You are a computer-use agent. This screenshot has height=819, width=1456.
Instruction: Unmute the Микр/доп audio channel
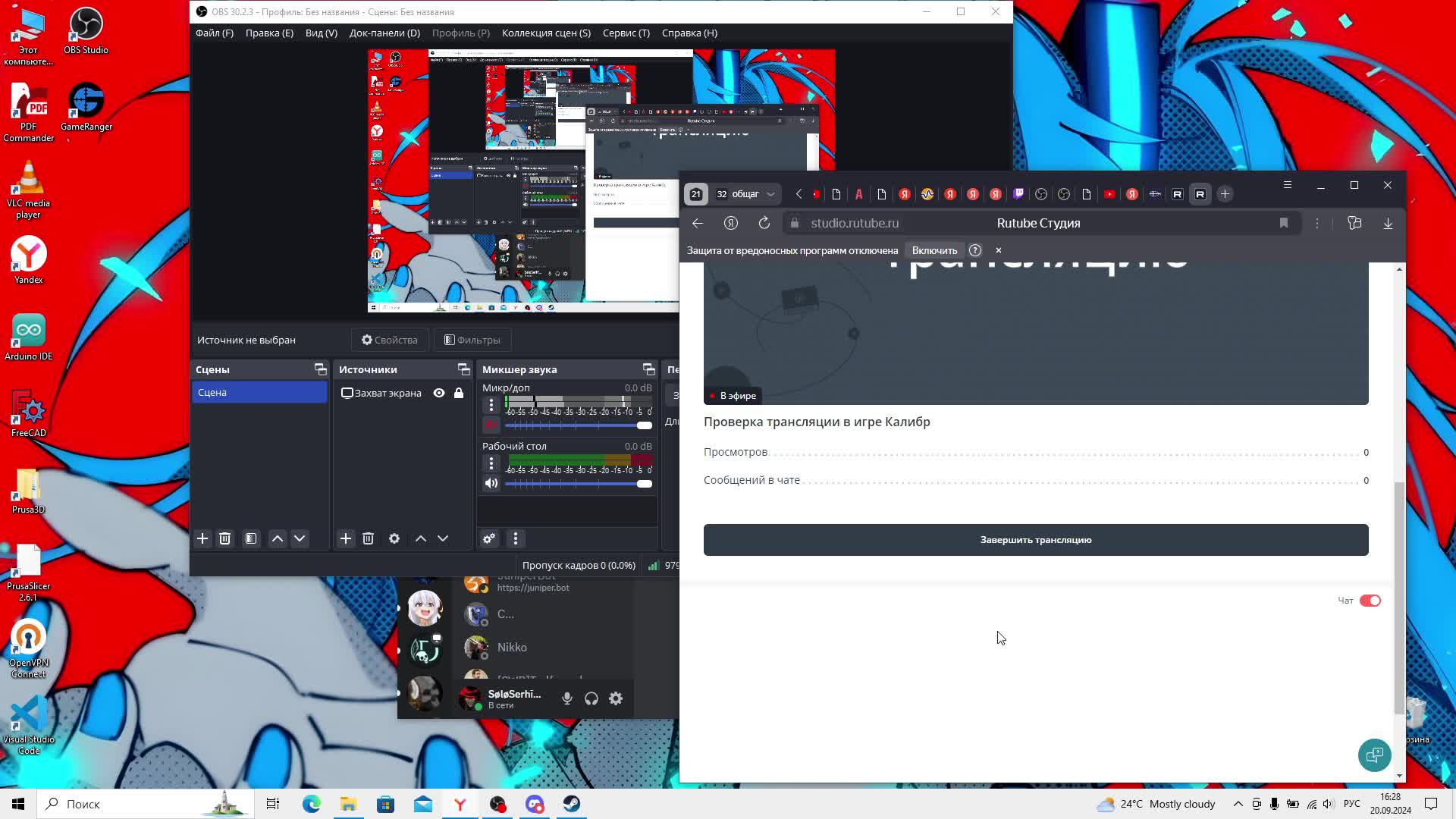491,425
